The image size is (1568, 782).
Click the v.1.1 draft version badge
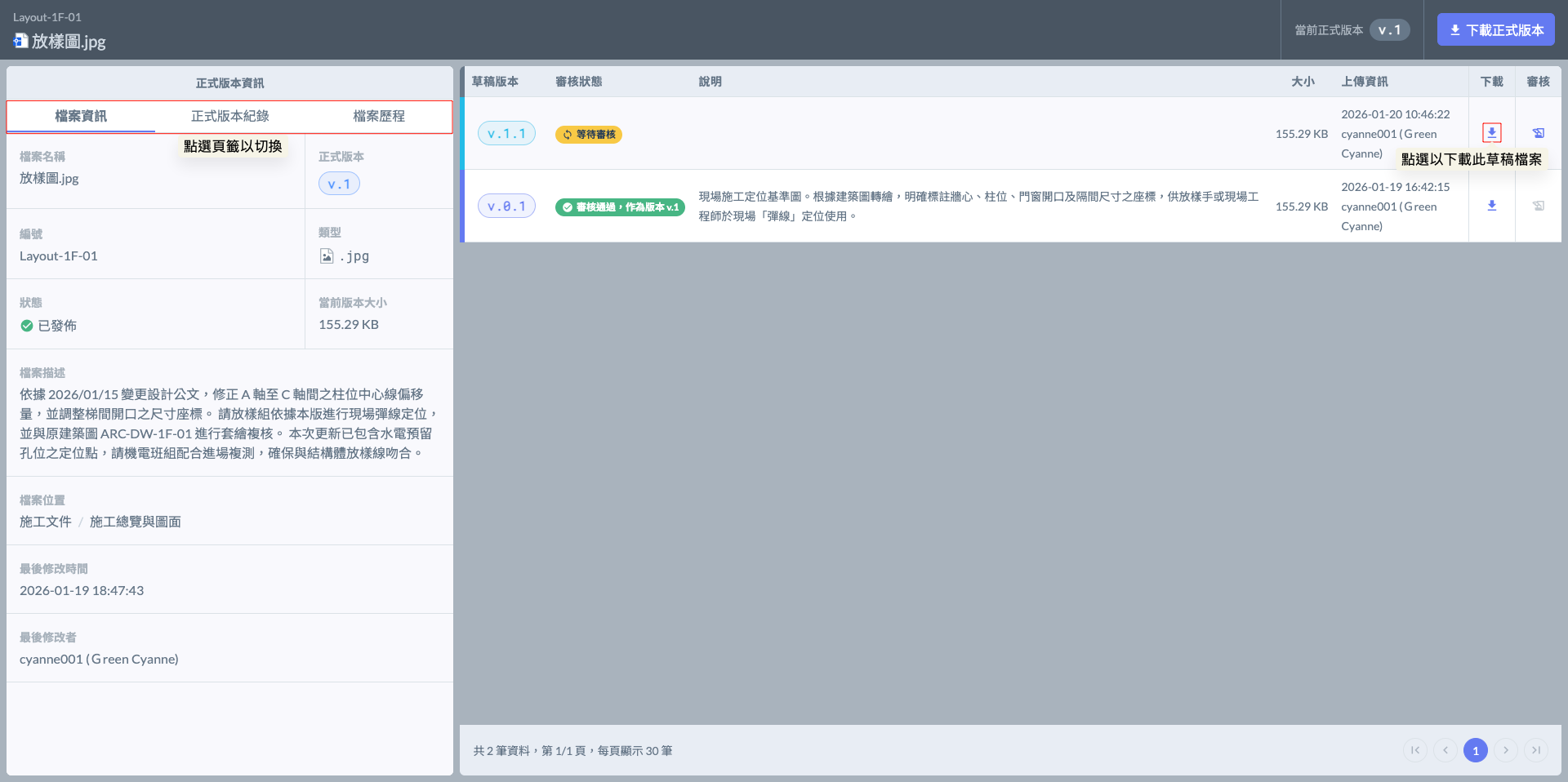[506, 134]
